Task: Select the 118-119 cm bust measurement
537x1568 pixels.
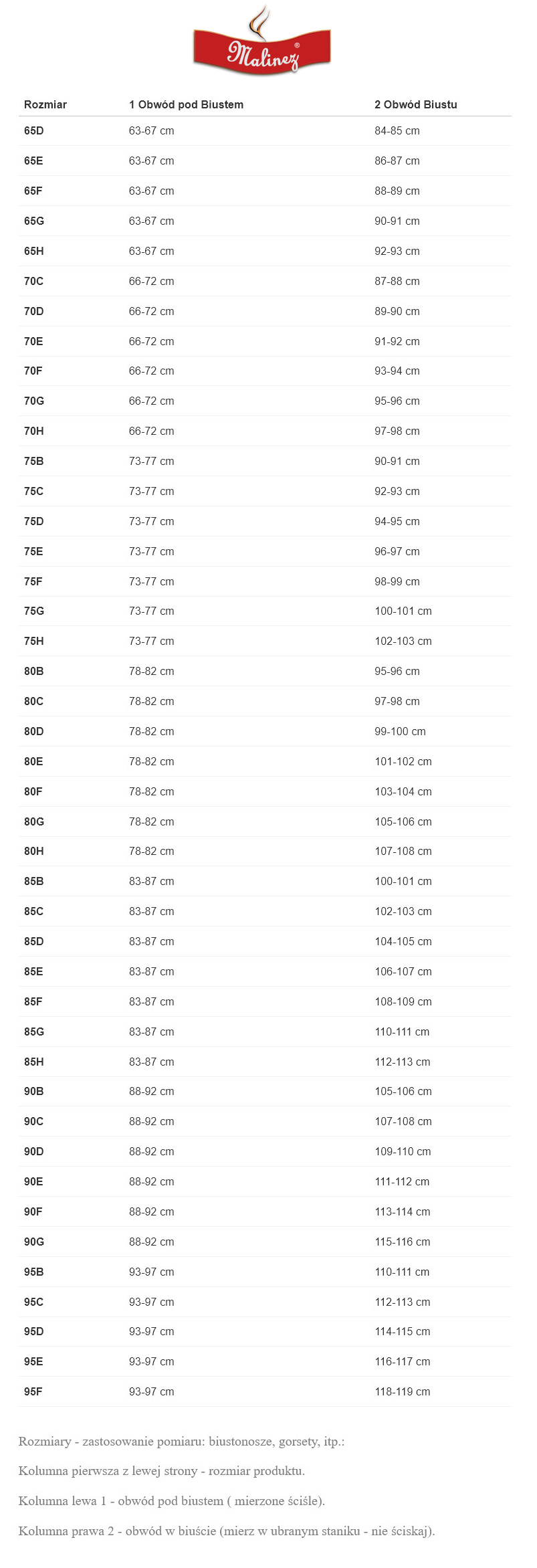Action: [x=402, y=1391]
